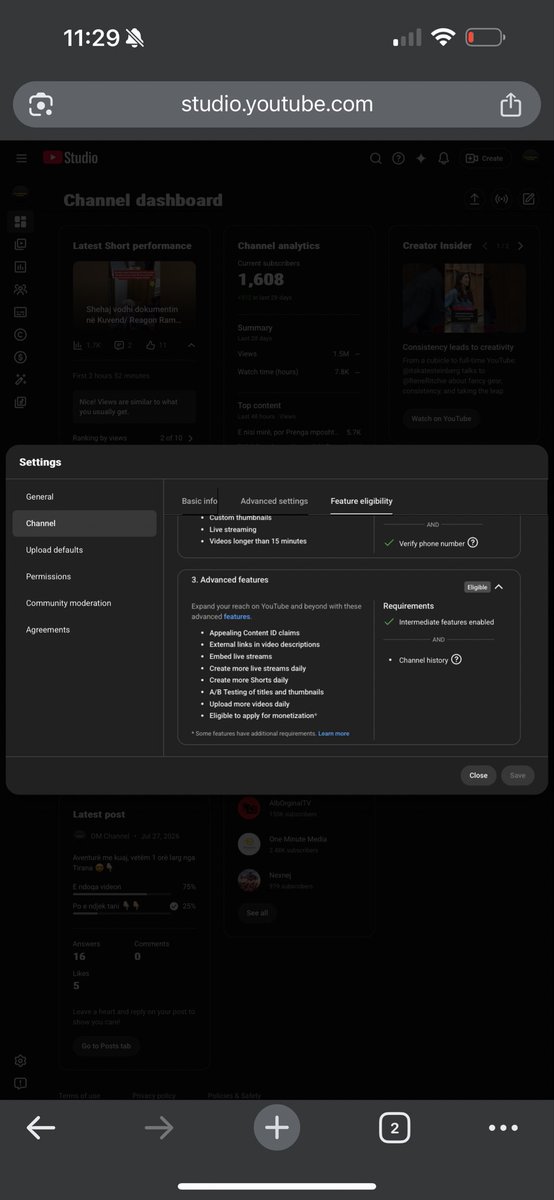Image resolution: width=554 pixels, height=1200 pixels.
Task: Open the Studio hamburger menu
Action: tap(21, 158)
